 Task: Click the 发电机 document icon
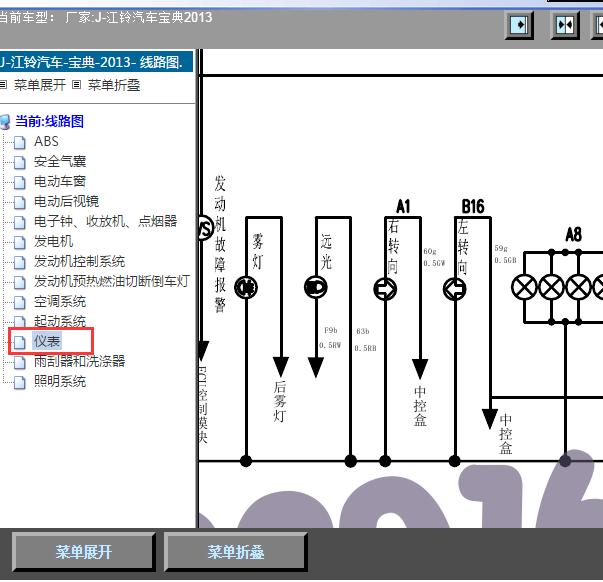pyautogui.click(x=20, y=242)
